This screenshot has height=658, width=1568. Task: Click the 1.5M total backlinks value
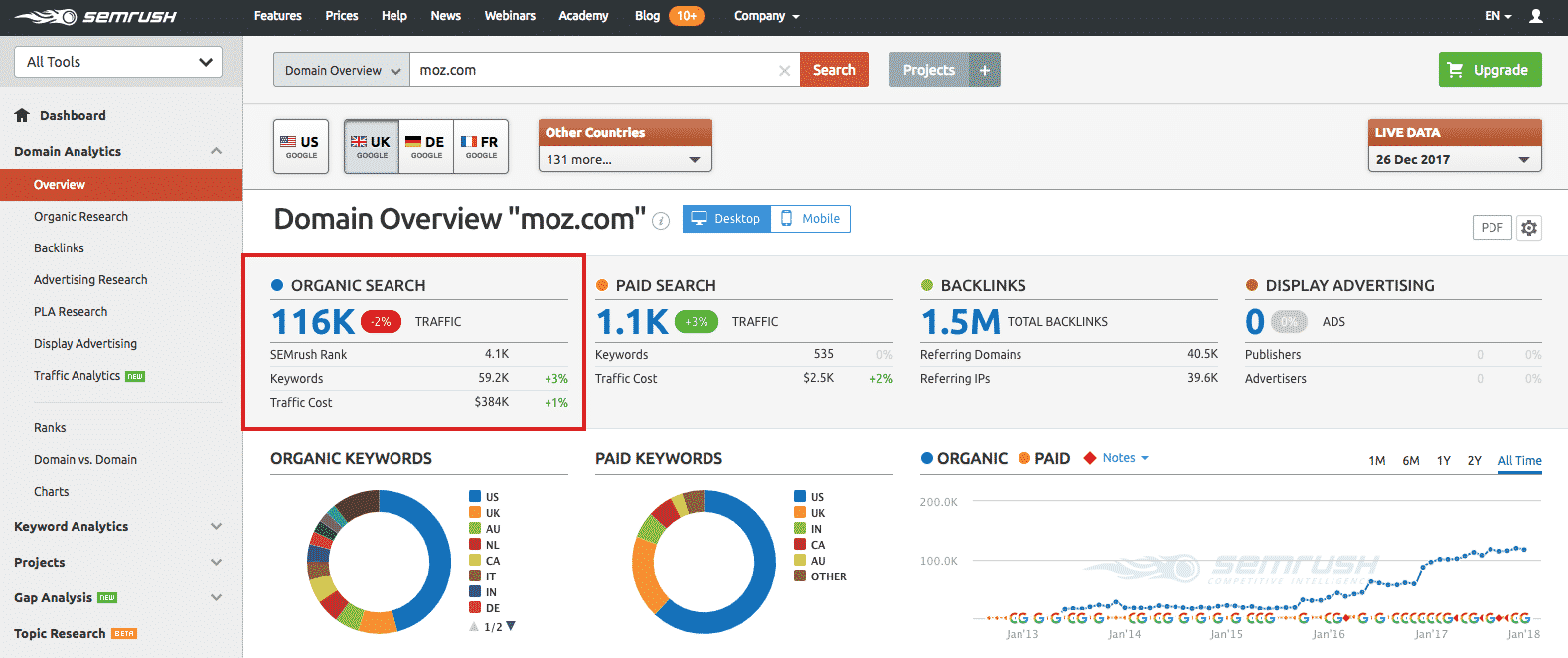tap(960, 322)
